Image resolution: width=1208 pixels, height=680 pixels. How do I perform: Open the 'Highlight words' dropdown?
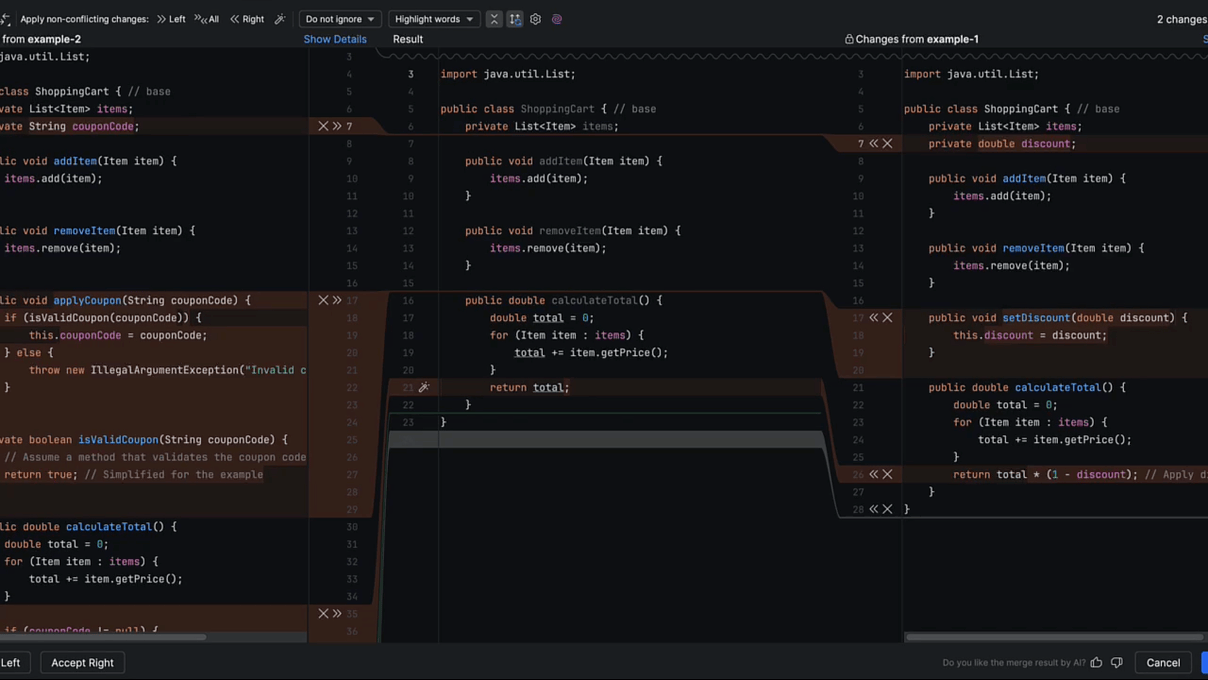434,19
